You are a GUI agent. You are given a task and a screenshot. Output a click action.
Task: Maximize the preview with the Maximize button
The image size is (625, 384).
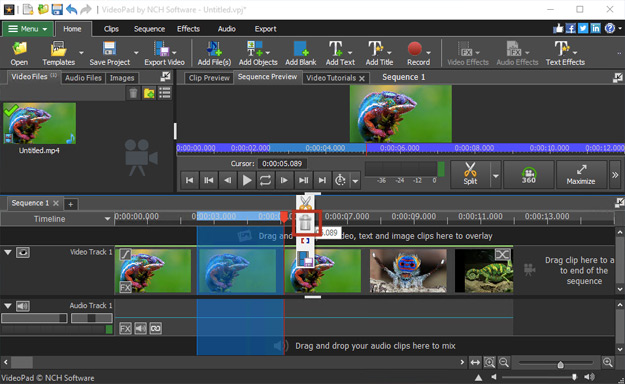pyautogui.click(x=581, y=174)
